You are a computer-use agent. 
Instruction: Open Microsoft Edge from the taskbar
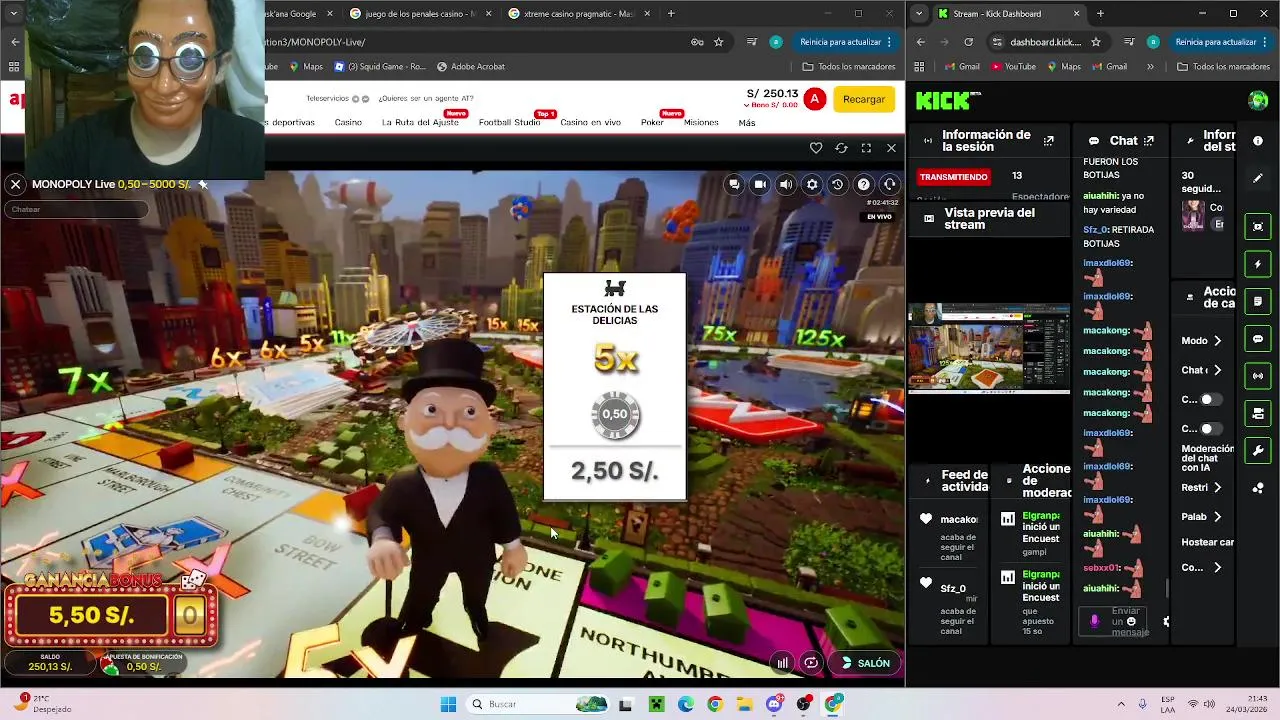(686, 704)
